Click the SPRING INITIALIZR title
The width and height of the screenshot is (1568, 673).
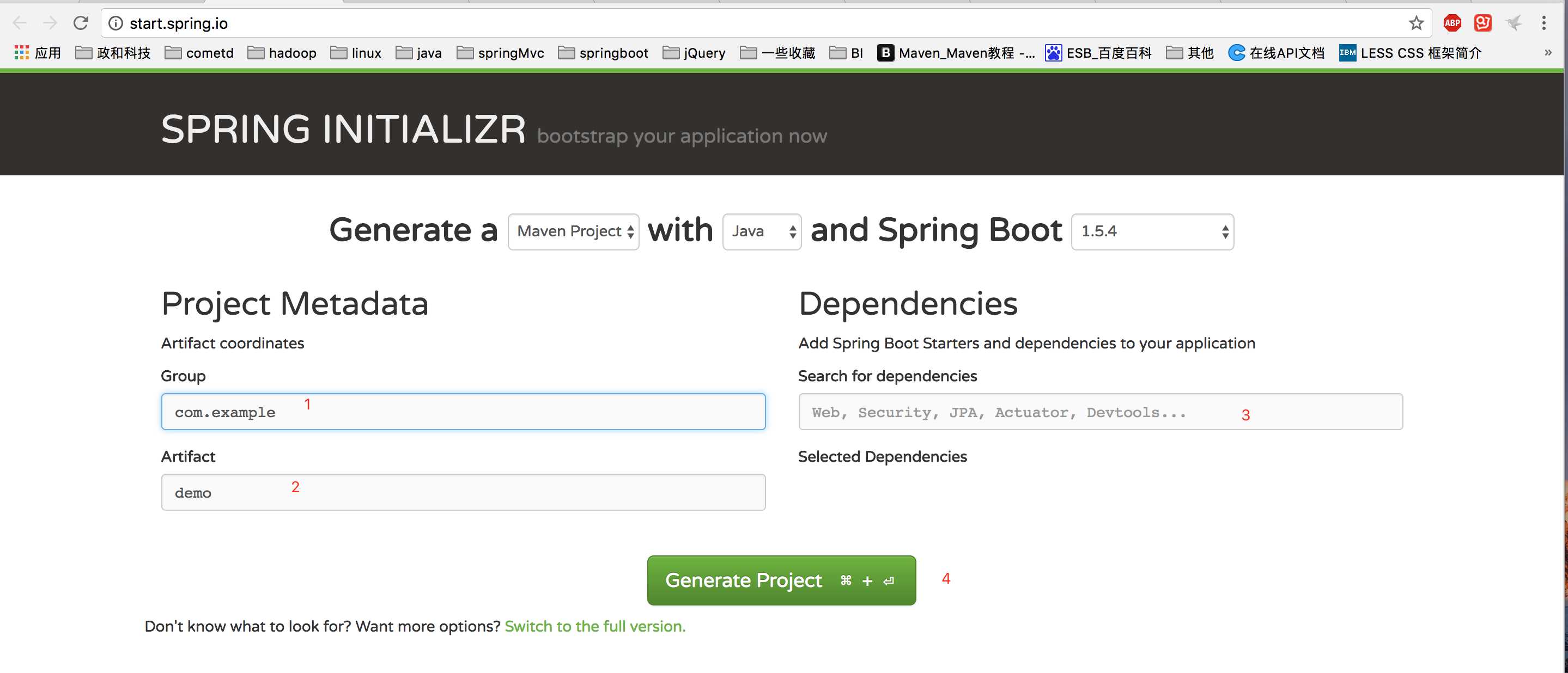(x=343, y=129)
